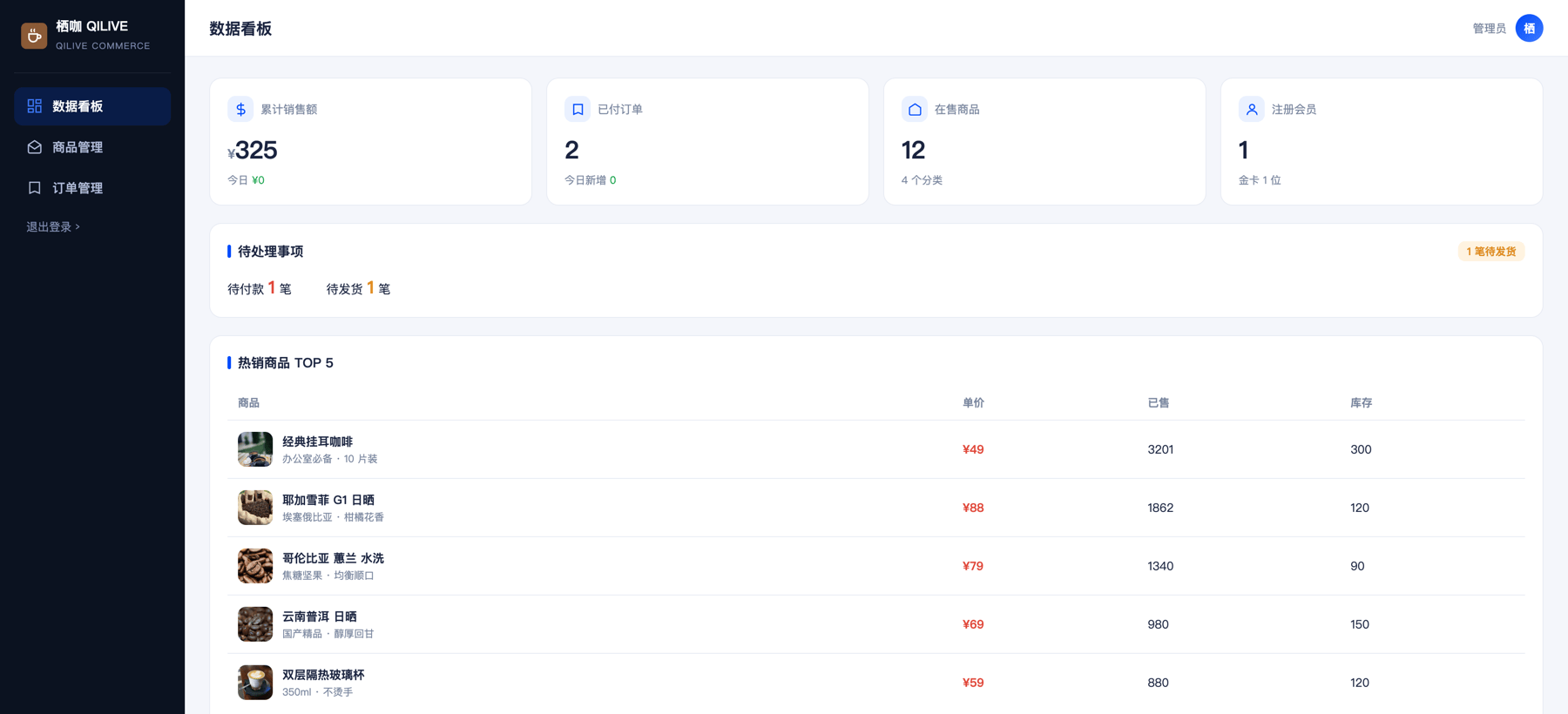Click the 双层隔热玻璃杯 product thumbnail
Viewport: 1568px width, 714px height.
click(255, 683)
